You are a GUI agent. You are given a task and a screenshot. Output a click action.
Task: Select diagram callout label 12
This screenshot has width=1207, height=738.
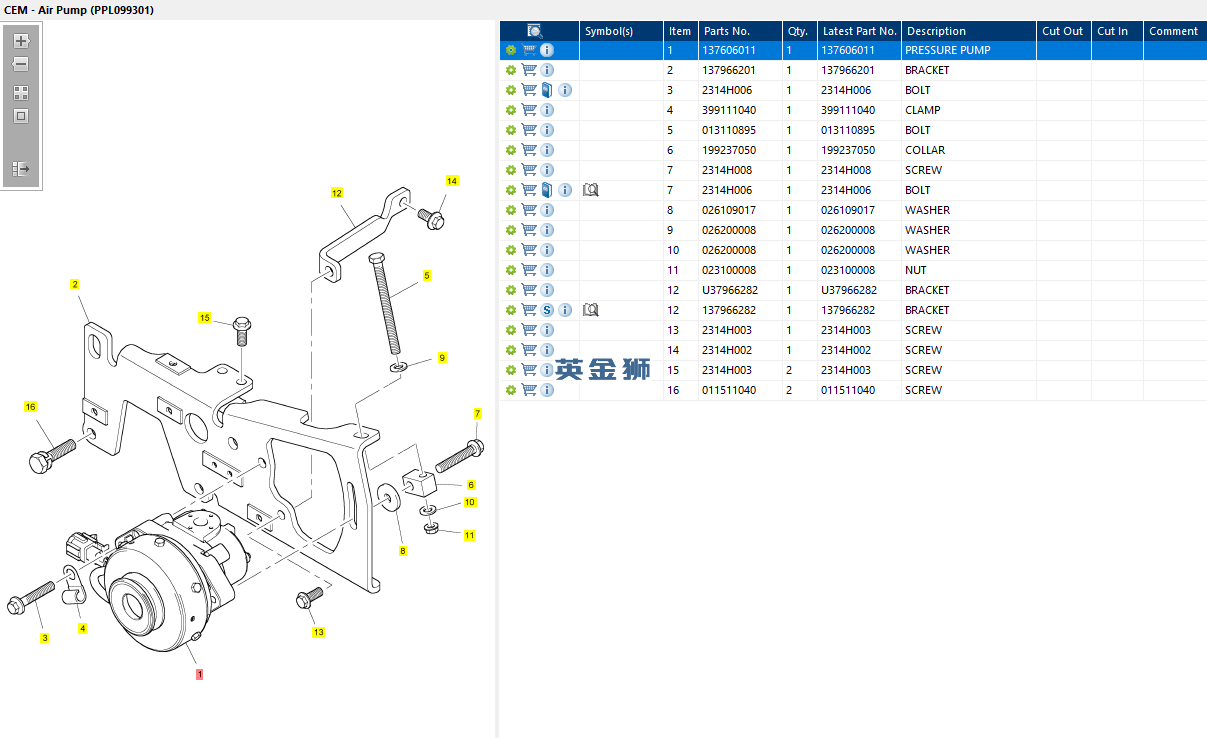click(337, 193)
